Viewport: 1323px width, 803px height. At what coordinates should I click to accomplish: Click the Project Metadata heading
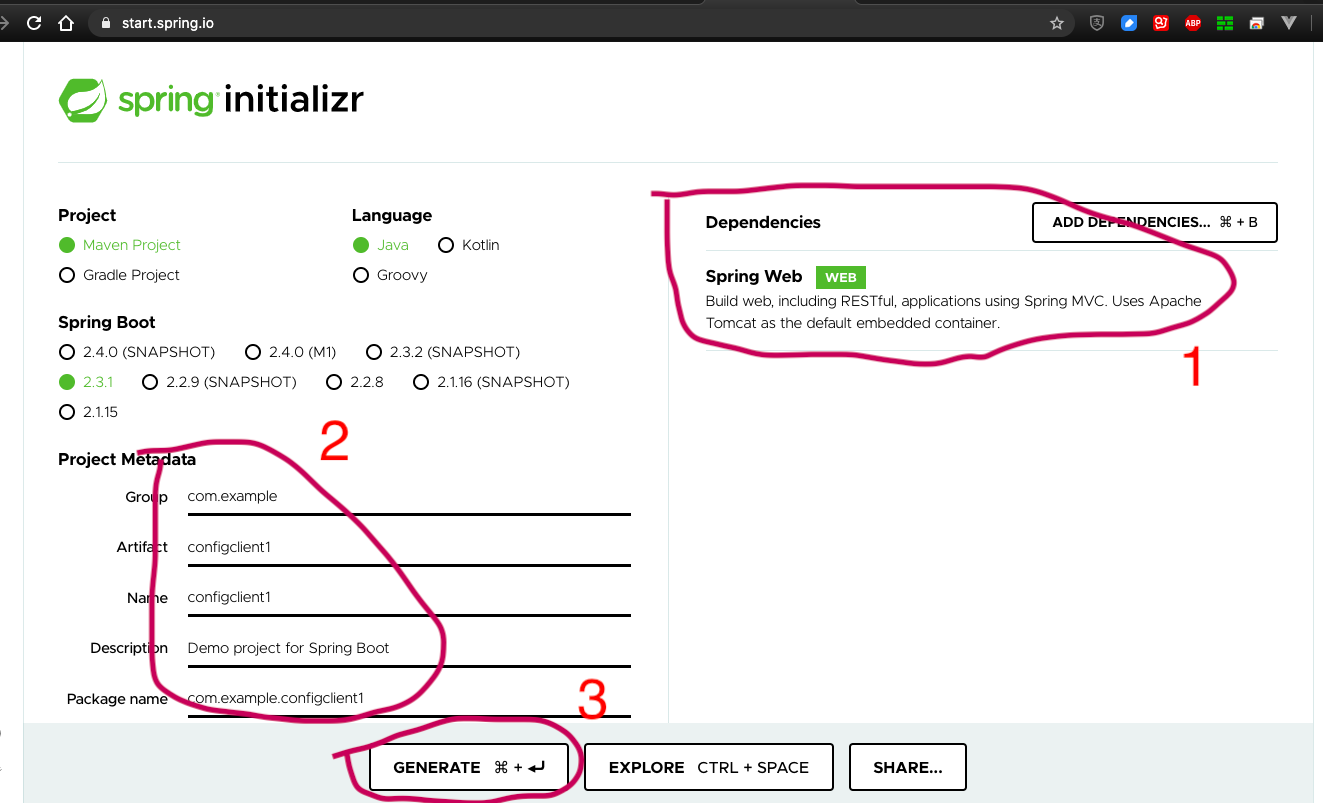click(127, 460)
